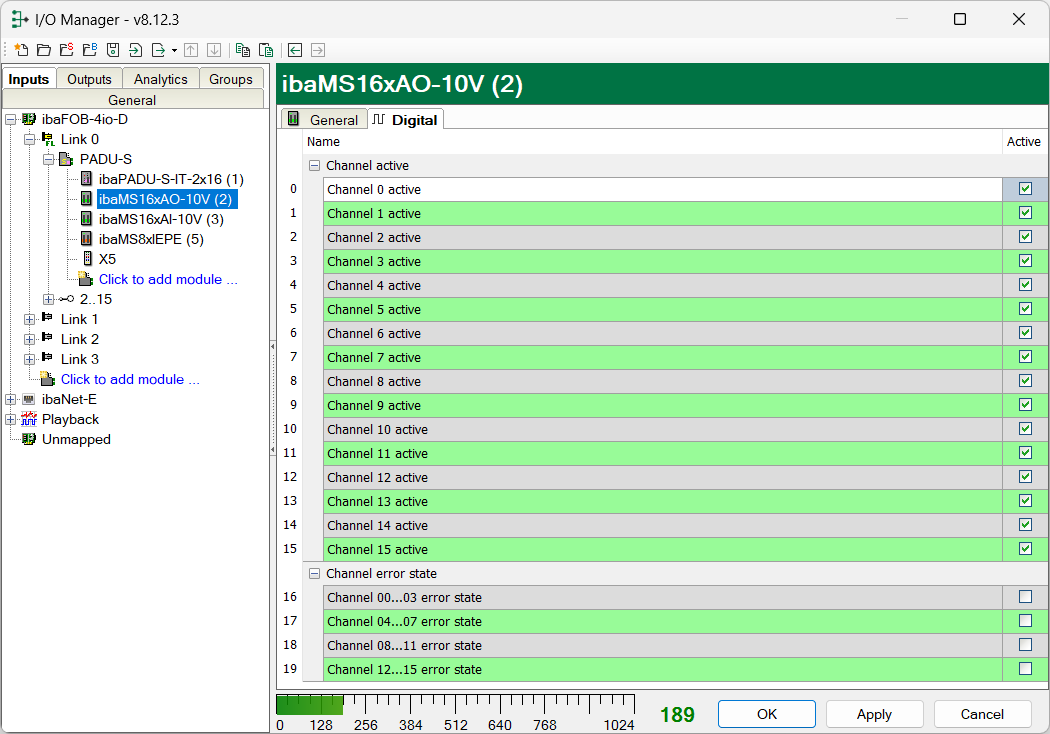Screen dimensions: 1050x734
Task: Uncheck Channel 3 active checkbox
Action: click(1025, 261)
